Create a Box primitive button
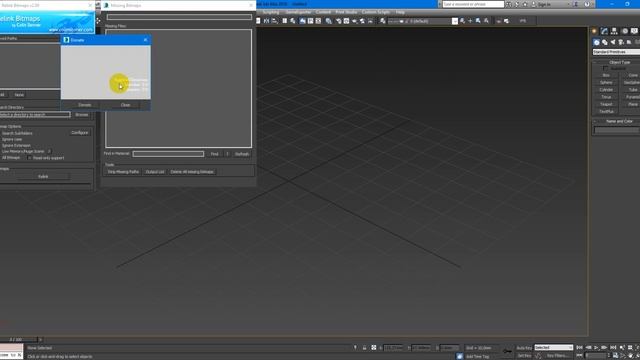 click(x=606, y=75)
